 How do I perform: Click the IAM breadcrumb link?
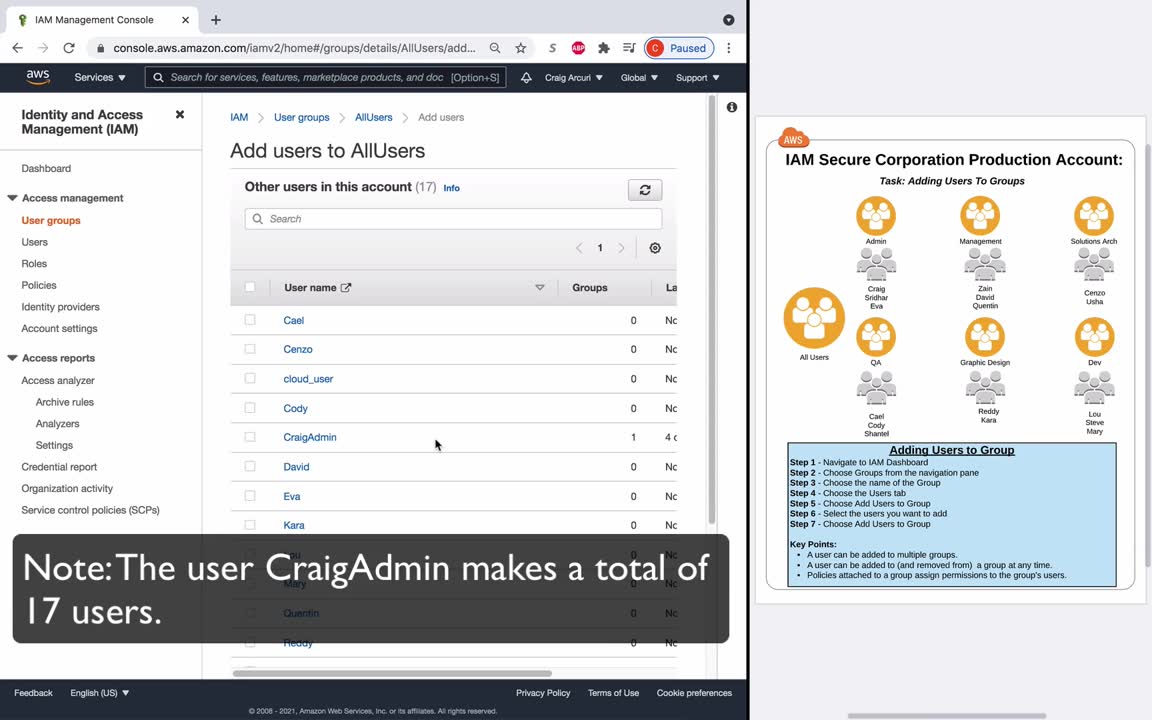[x=239, y=118]
